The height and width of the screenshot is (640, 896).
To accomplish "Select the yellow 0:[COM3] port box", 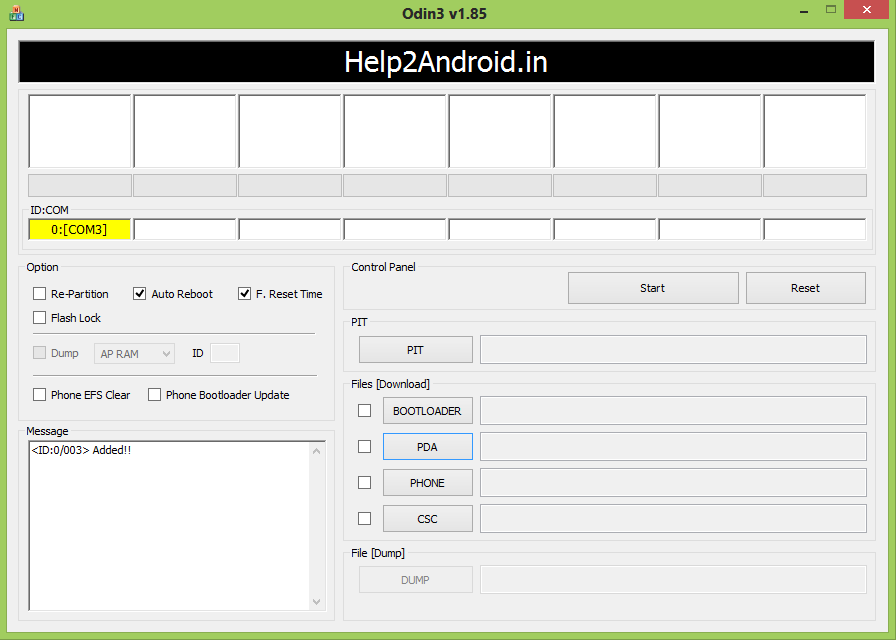I will click(79, 230).
